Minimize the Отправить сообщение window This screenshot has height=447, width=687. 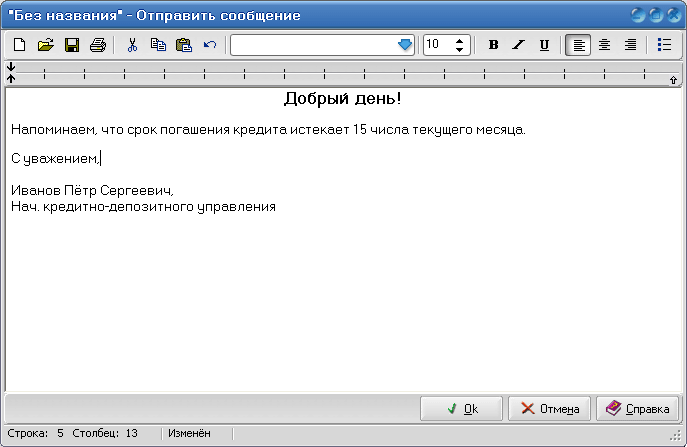pyautogui.click(x=638, y=15)
